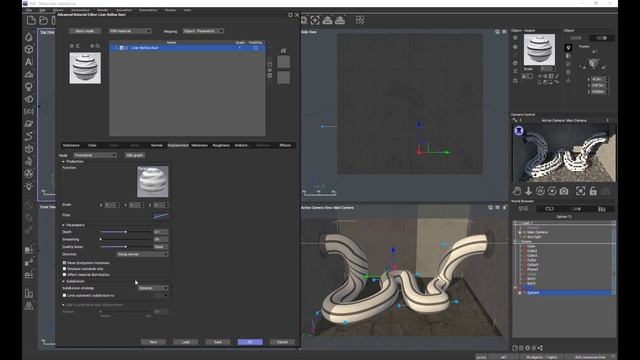Click the Depth slider track
Screen dimensions: 640x360
(125, 232)
